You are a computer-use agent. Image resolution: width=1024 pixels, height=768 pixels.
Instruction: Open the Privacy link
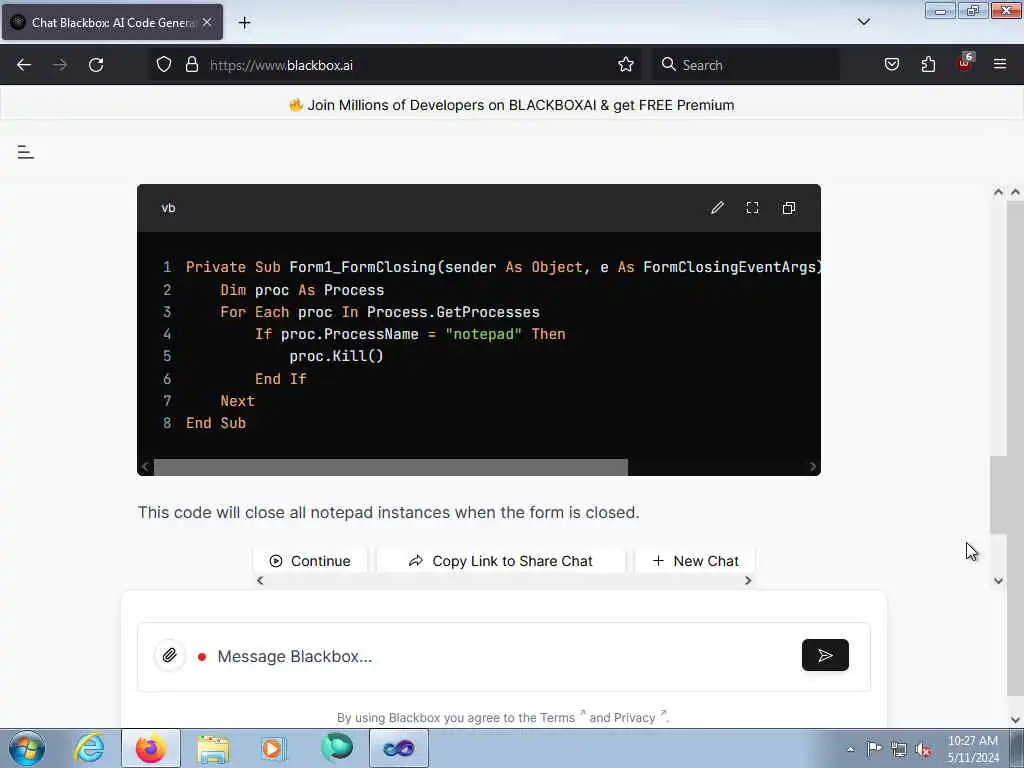pyautogui.click(x=636, y=718)
